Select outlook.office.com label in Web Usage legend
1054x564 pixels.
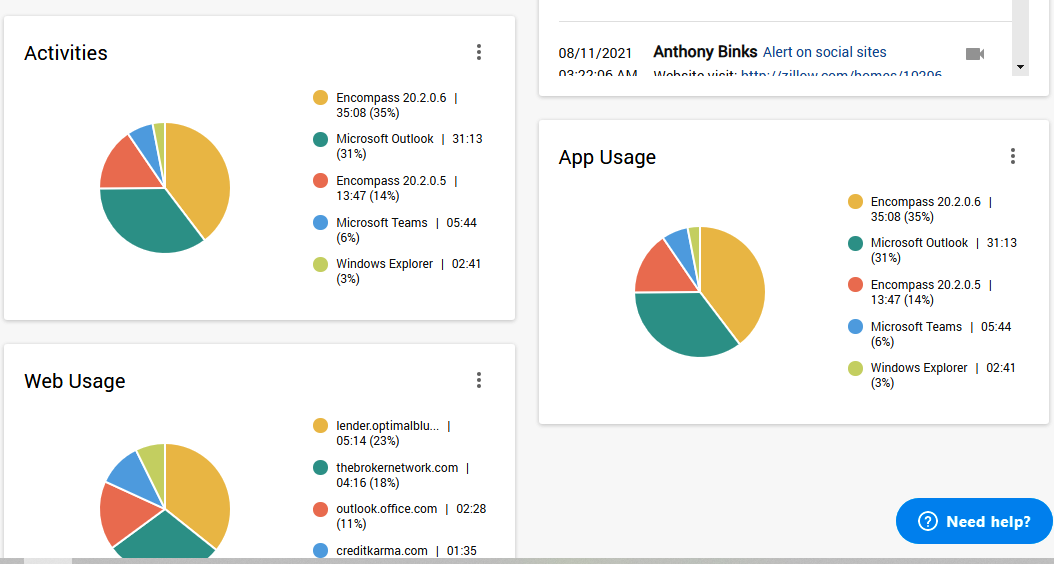coord(387,509)
